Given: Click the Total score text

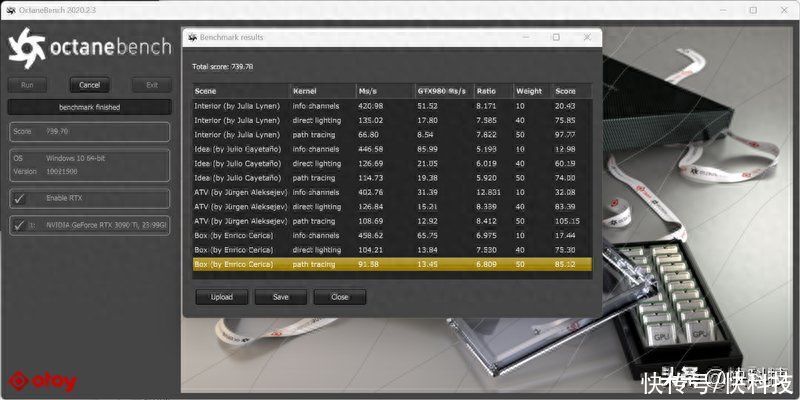Looking at the screenshot, I should [x=222, y=67].
